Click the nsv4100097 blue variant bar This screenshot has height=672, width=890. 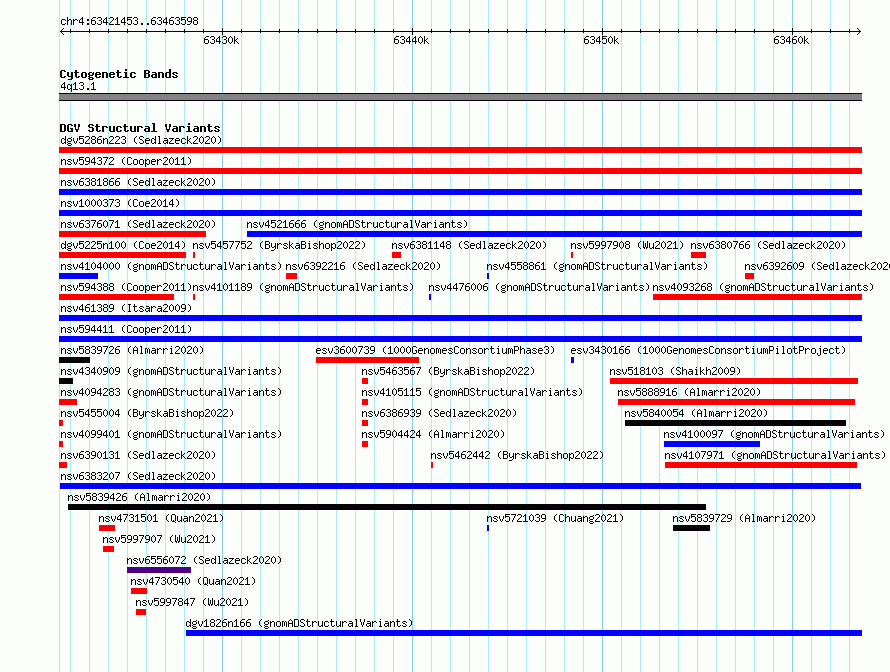712,444
